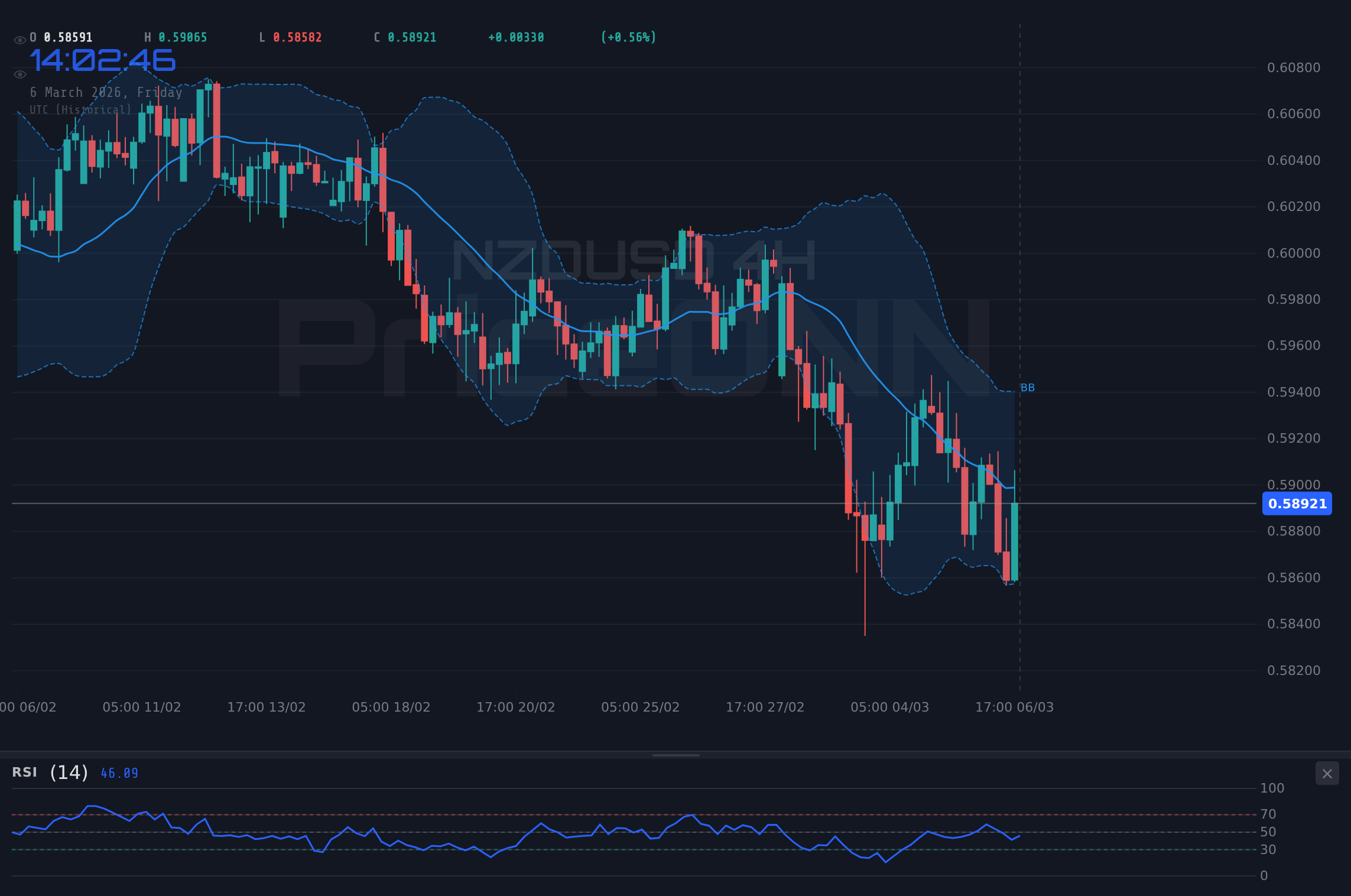Click the RSI value 46.09
The image size is (1351, 896).
point(119,773)
